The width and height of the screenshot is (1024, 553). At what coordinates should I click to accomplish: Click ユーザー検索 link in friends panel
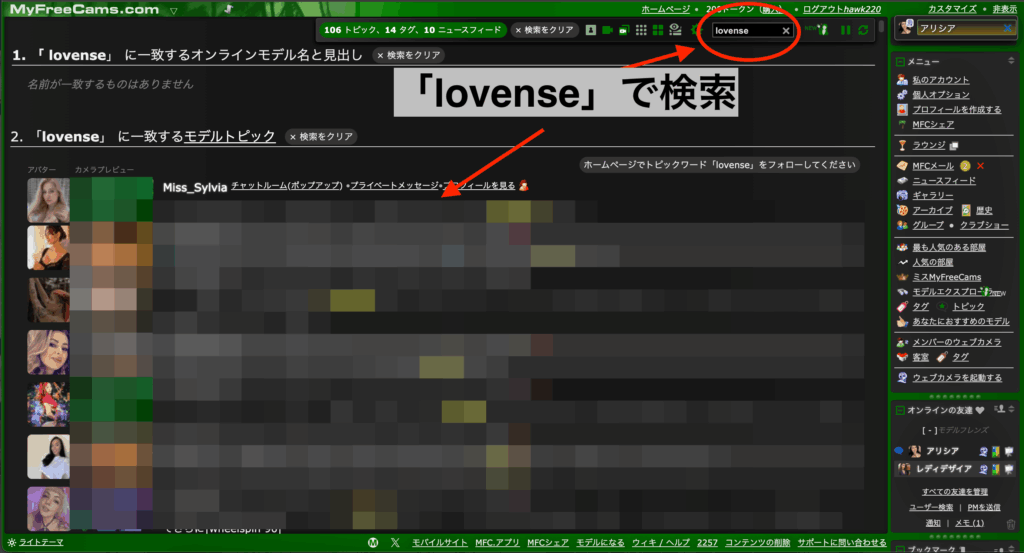point(931,507)
